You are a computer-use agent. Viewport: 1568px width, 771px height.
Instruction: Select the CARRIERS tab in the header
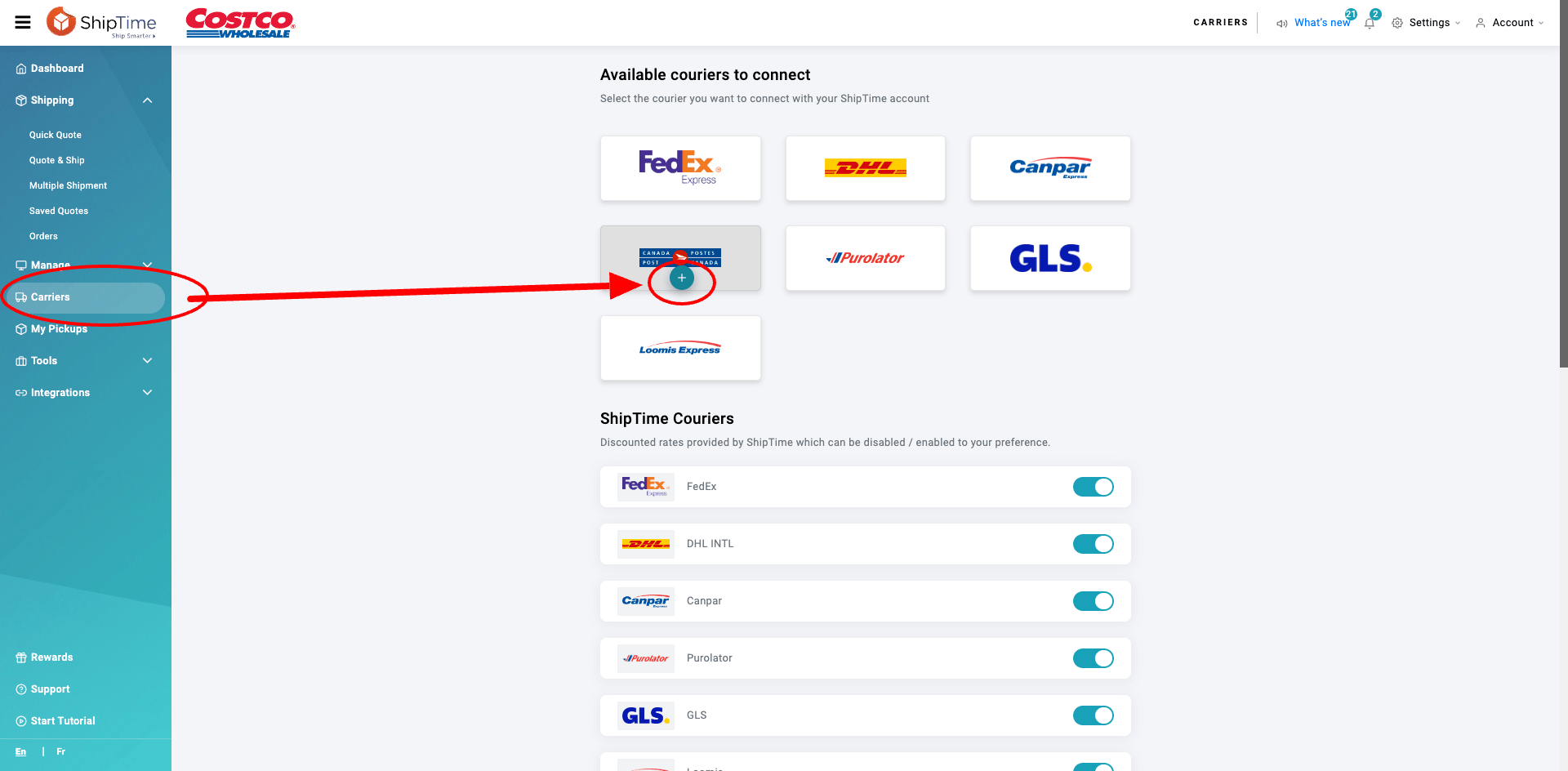pos(1221,23)
